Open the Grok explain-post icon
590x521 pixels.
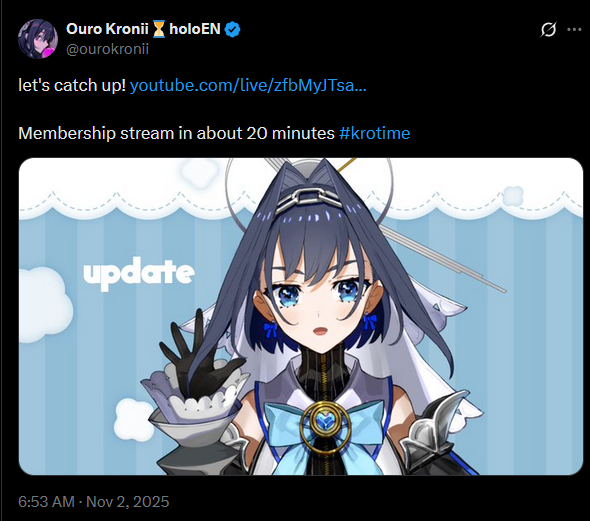point(548,29)
